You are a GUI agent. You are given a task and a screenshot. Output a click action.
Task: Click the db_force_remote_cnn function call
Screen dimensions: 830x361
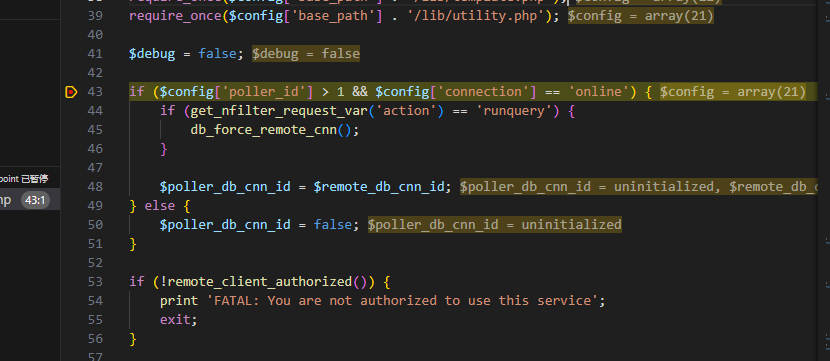click(264, 130)
